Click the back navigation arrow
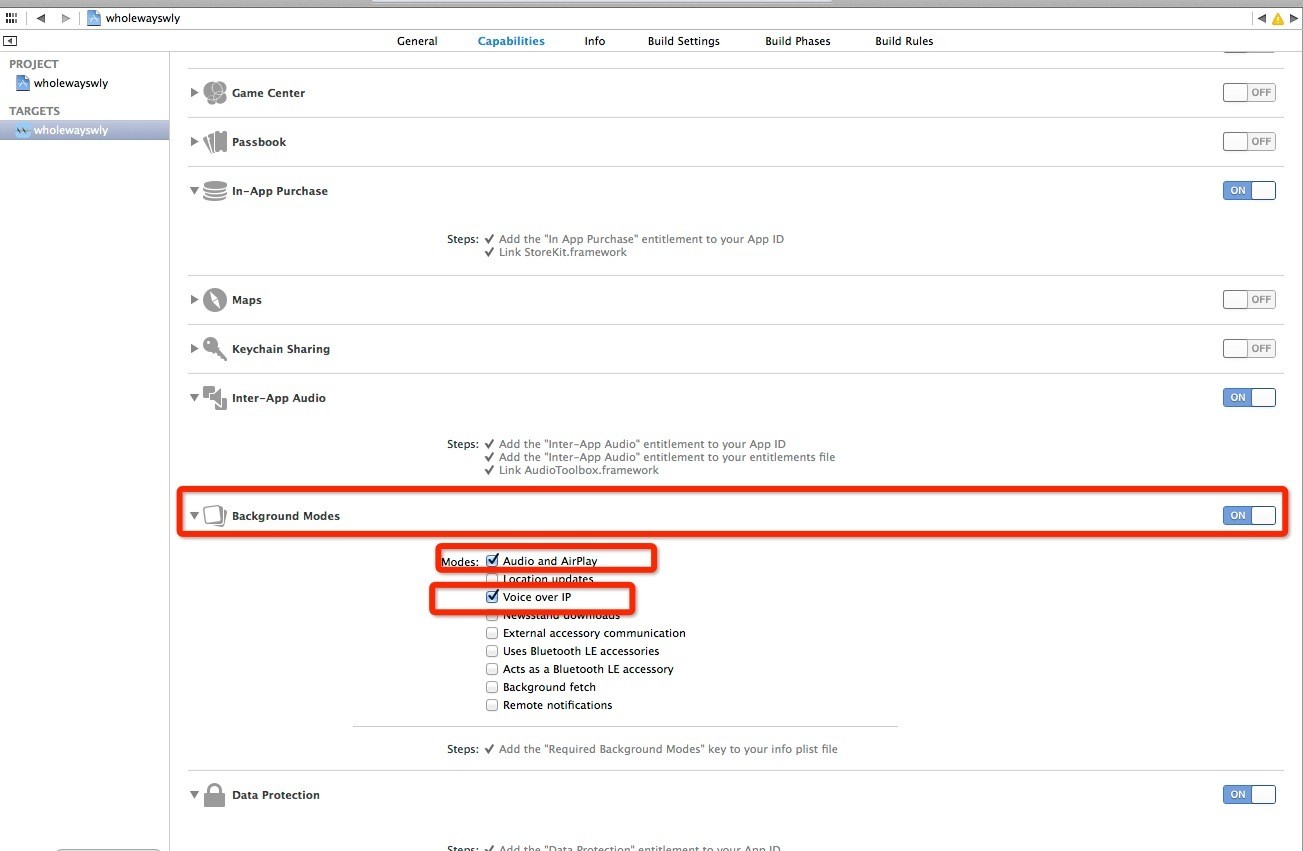The width and height of the screenshot is (1303, 851). 41,18
